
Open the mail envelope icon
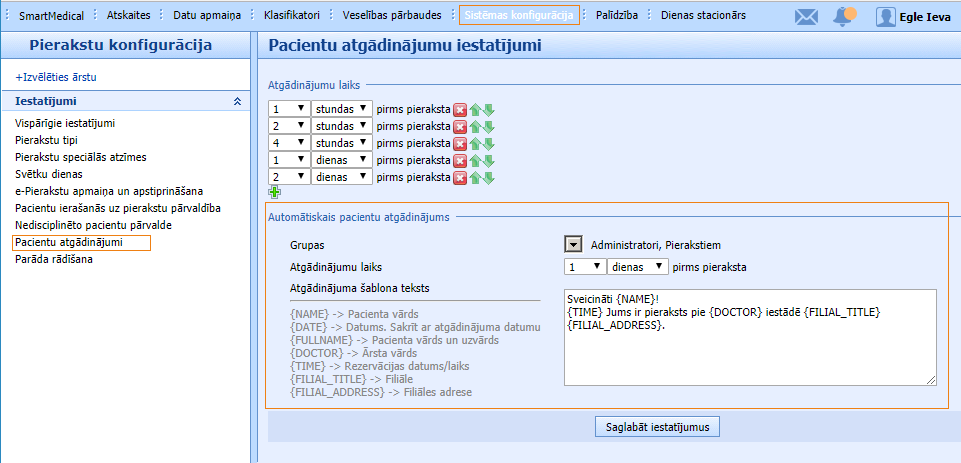[806, 16]
